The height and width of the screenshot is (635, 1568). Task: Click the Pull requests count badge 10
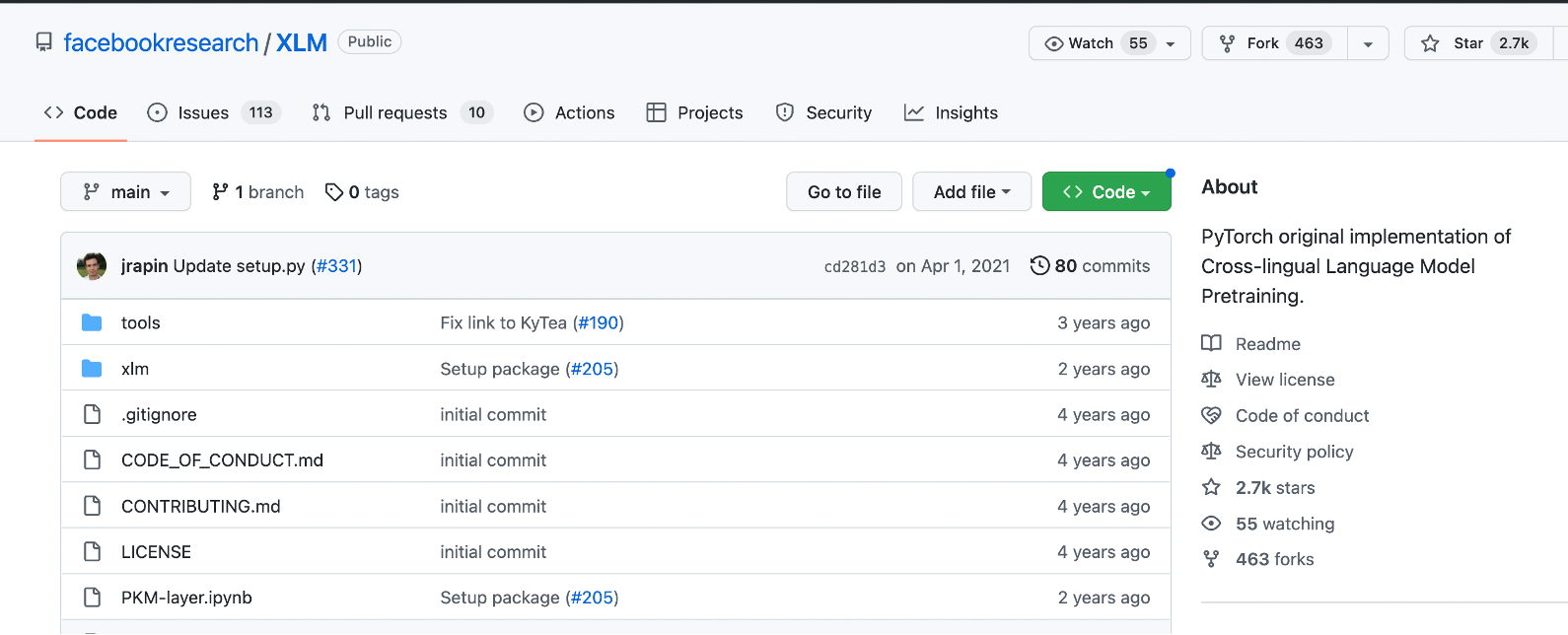pyautogui.click(x=476, y=112)
